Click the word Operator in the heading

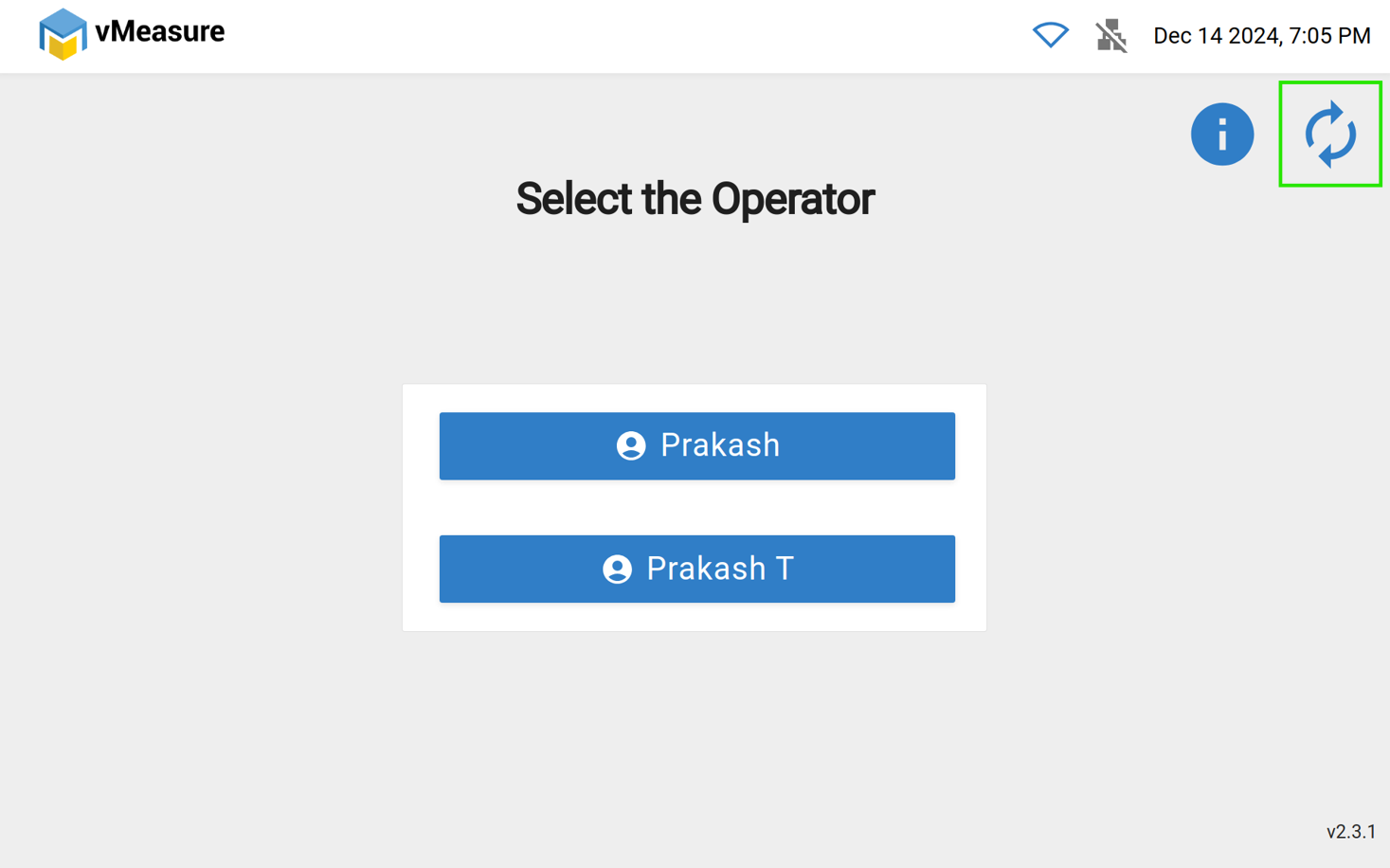click(x=792, y=199)
